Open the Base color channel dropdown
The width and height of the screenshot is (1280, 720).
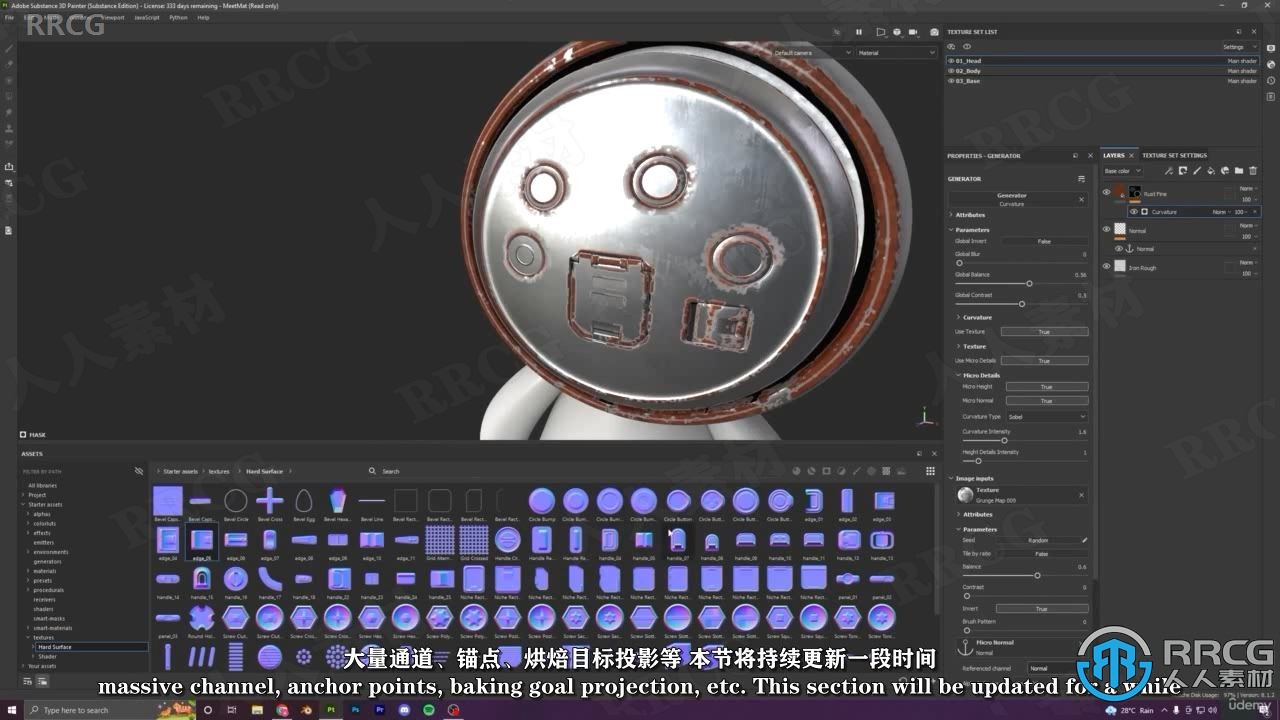pyautogui.click(x=1122, y=171)
